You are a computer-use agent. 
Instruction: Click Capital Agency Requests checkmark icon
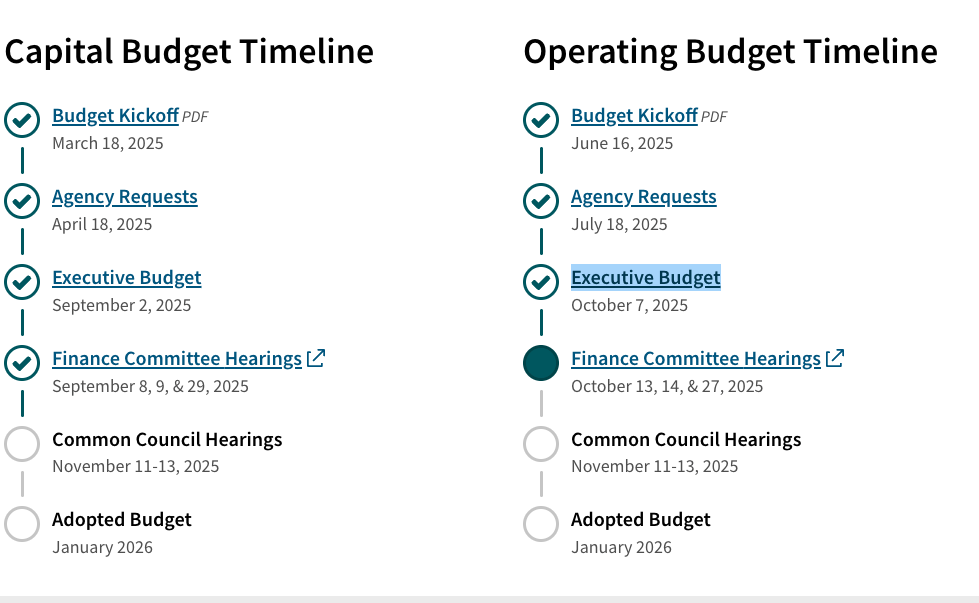(22, 201)
